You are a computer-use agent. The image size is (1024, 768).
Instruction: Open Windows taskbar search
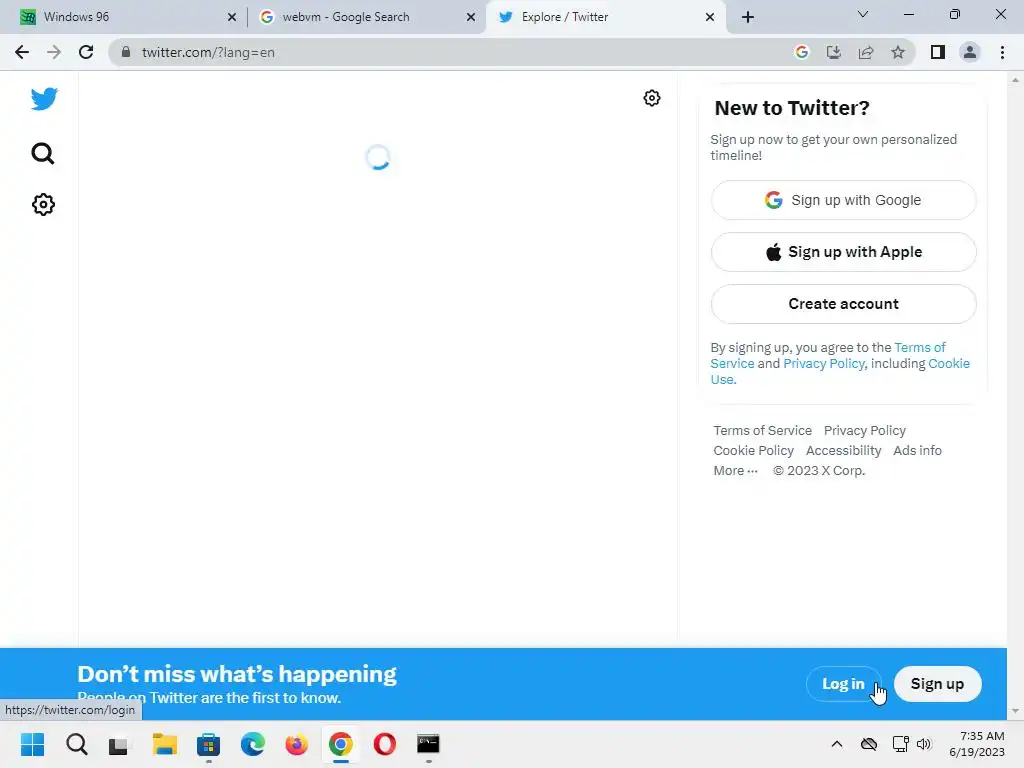point(76,744)
